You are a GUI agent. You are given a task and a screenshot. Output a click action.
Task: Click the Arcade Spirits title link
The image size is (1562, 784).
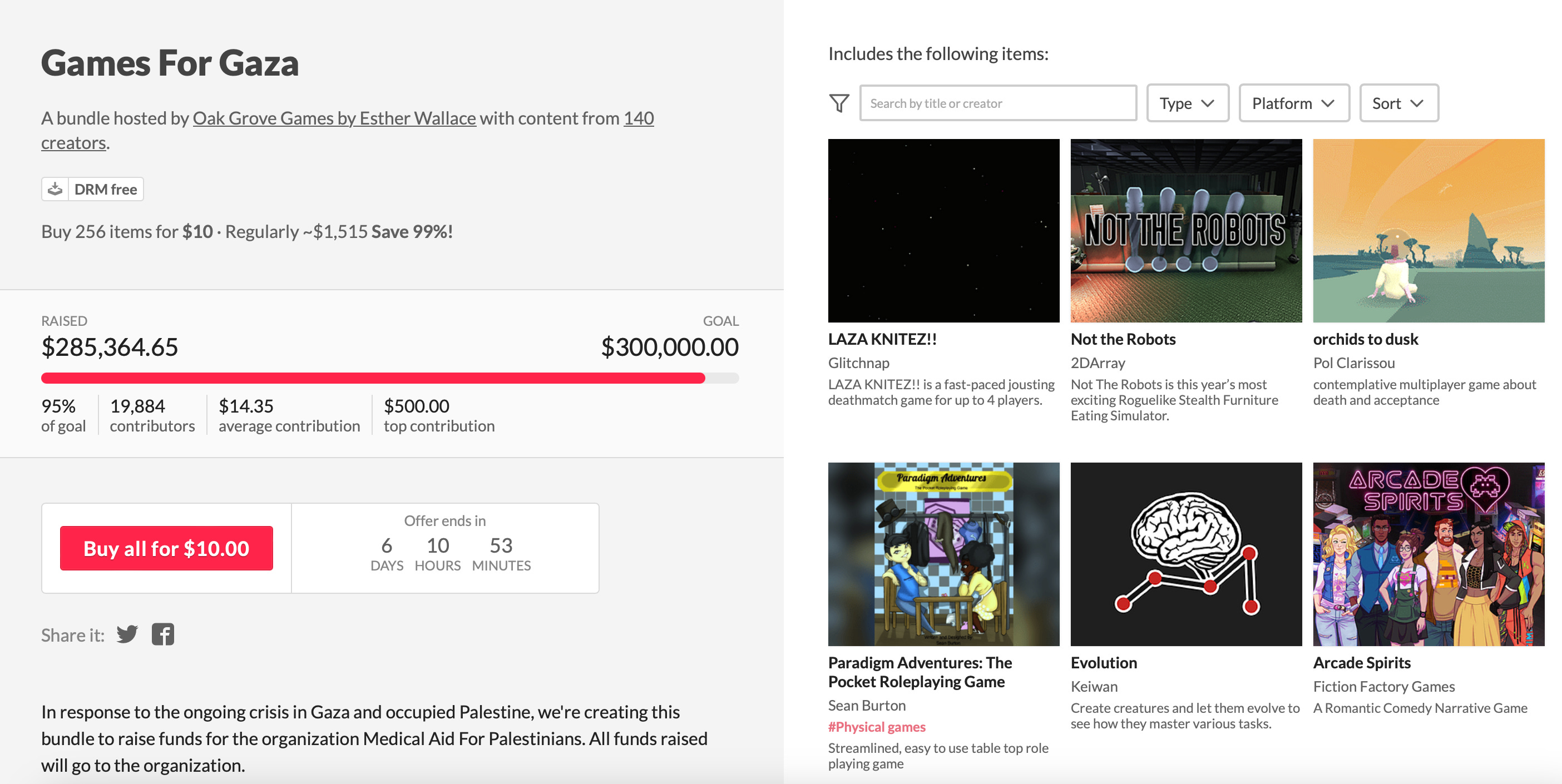point(1362,663)
